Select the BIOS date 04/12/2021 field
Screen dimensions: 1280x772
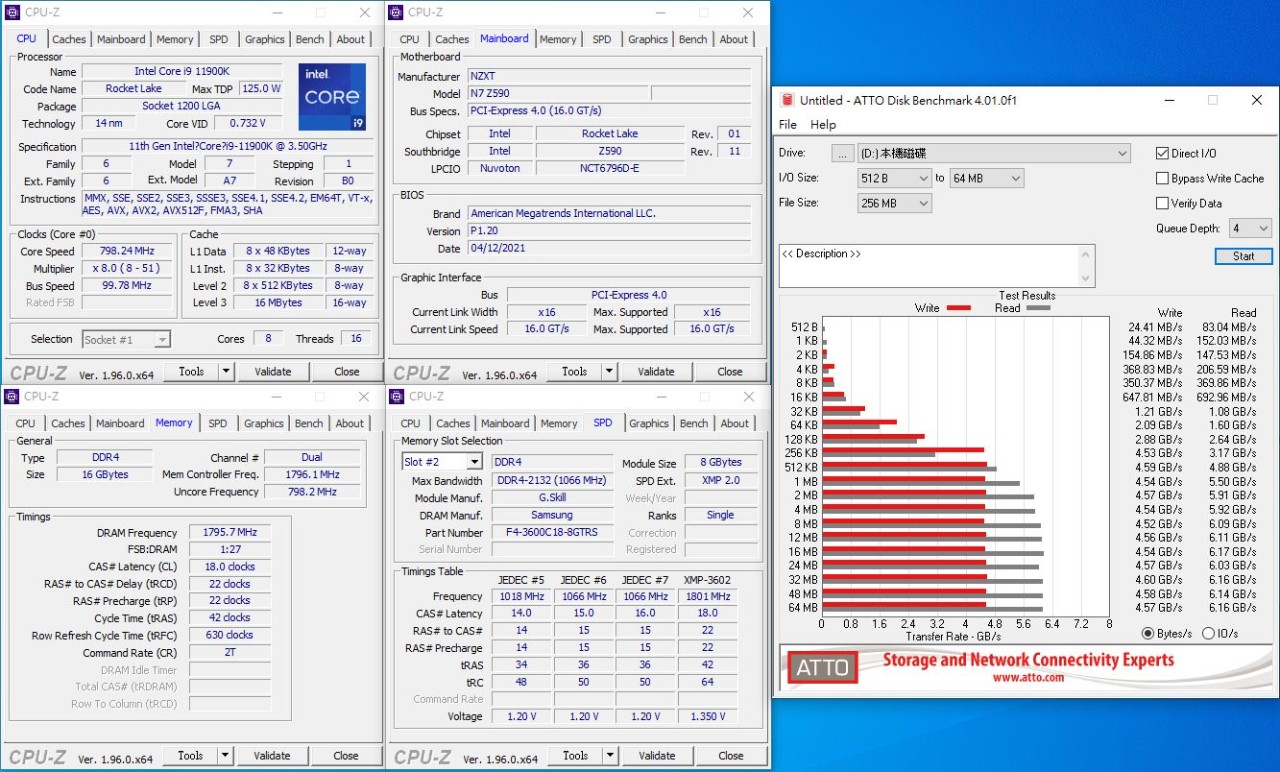(x=609, y=248)
